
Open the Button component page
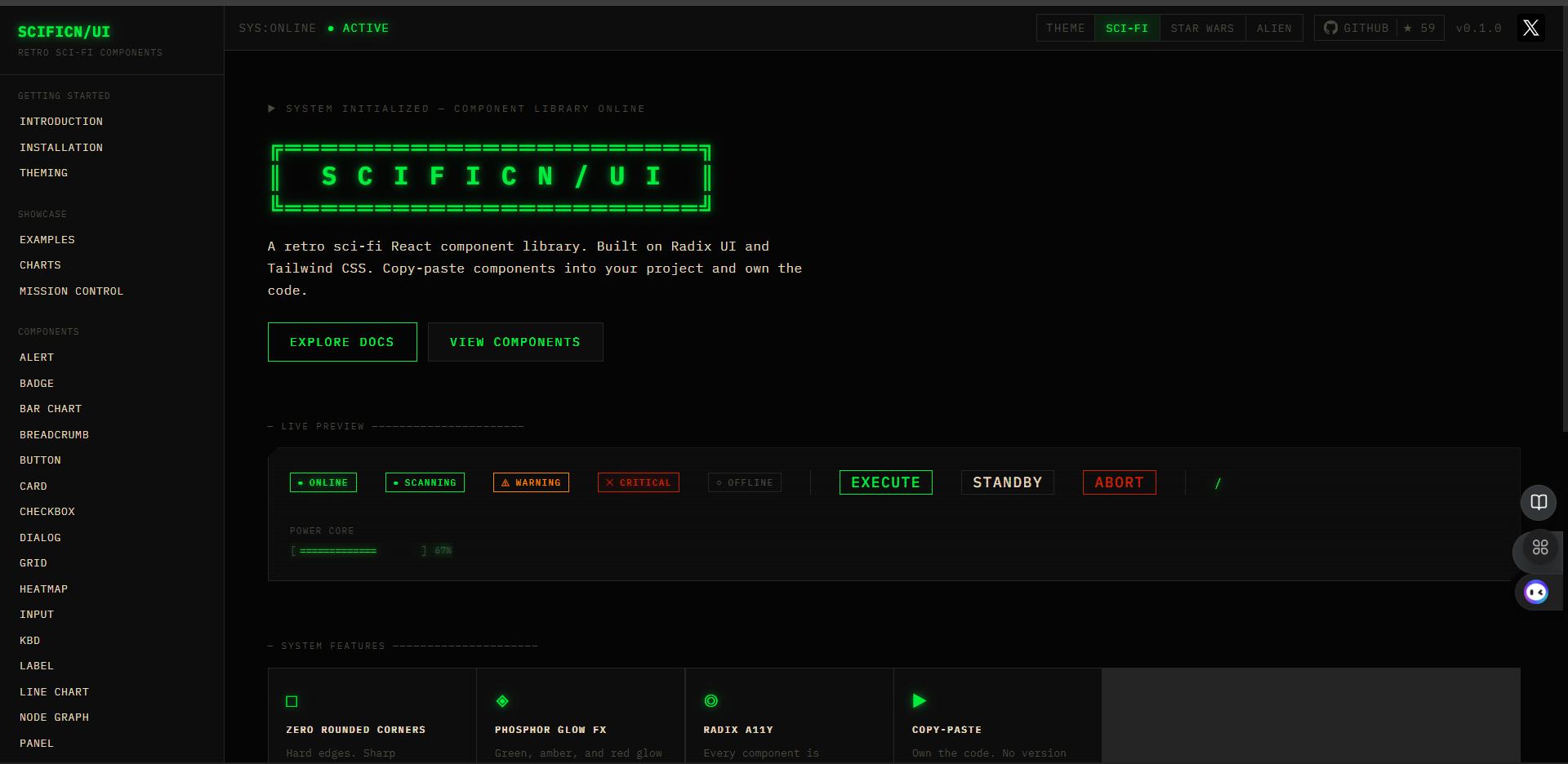click(41, 460)
